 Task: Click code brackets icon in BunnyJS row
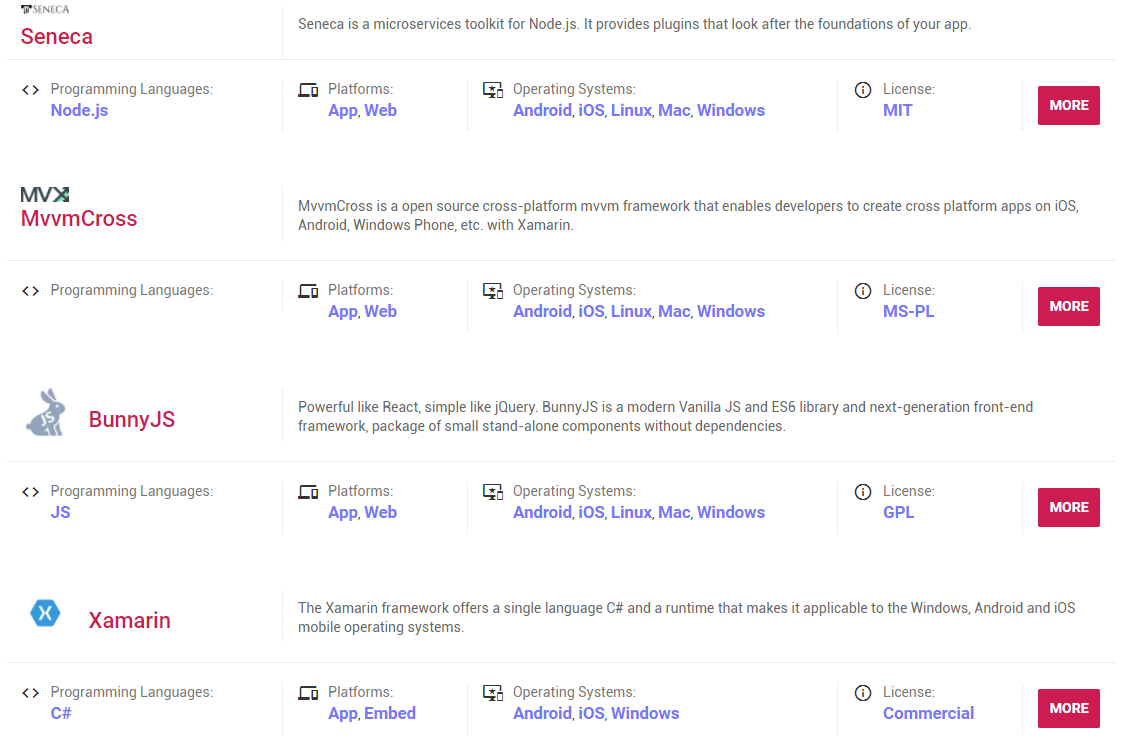tap(30, 492)
